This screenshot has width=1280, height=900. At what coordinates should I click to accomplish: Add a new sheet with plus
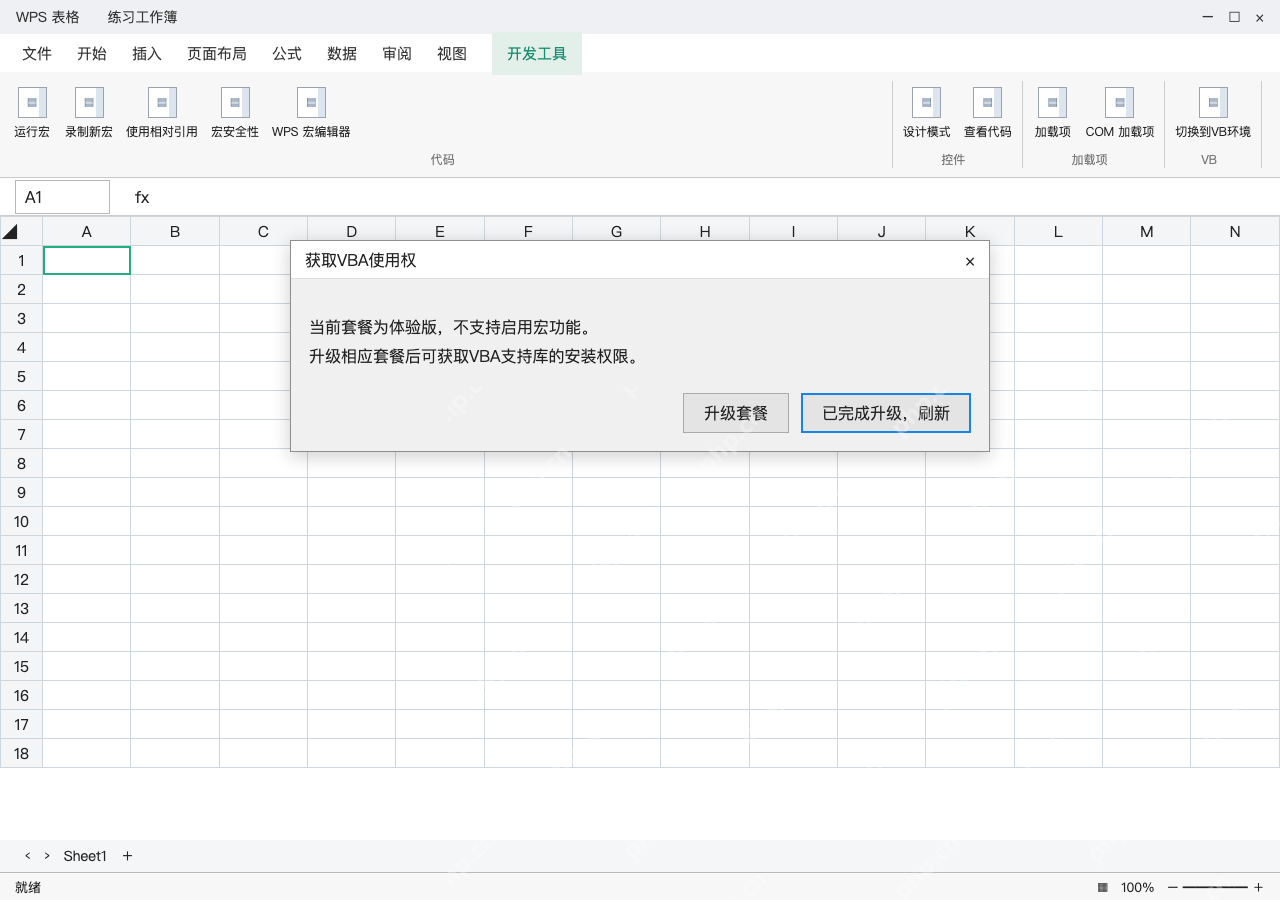click(x=127, y=856)
